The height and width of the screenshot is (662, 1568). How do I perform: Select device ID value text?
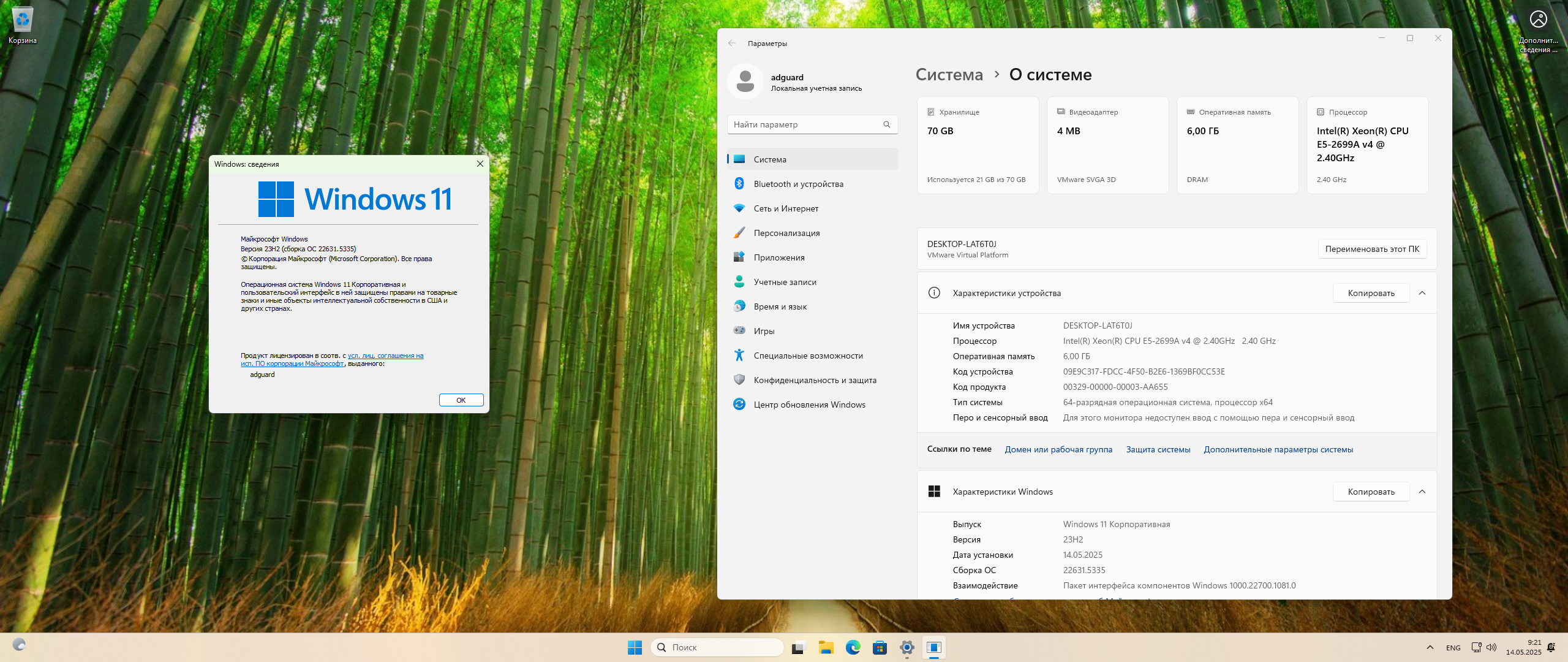[x=1144, y=371]
